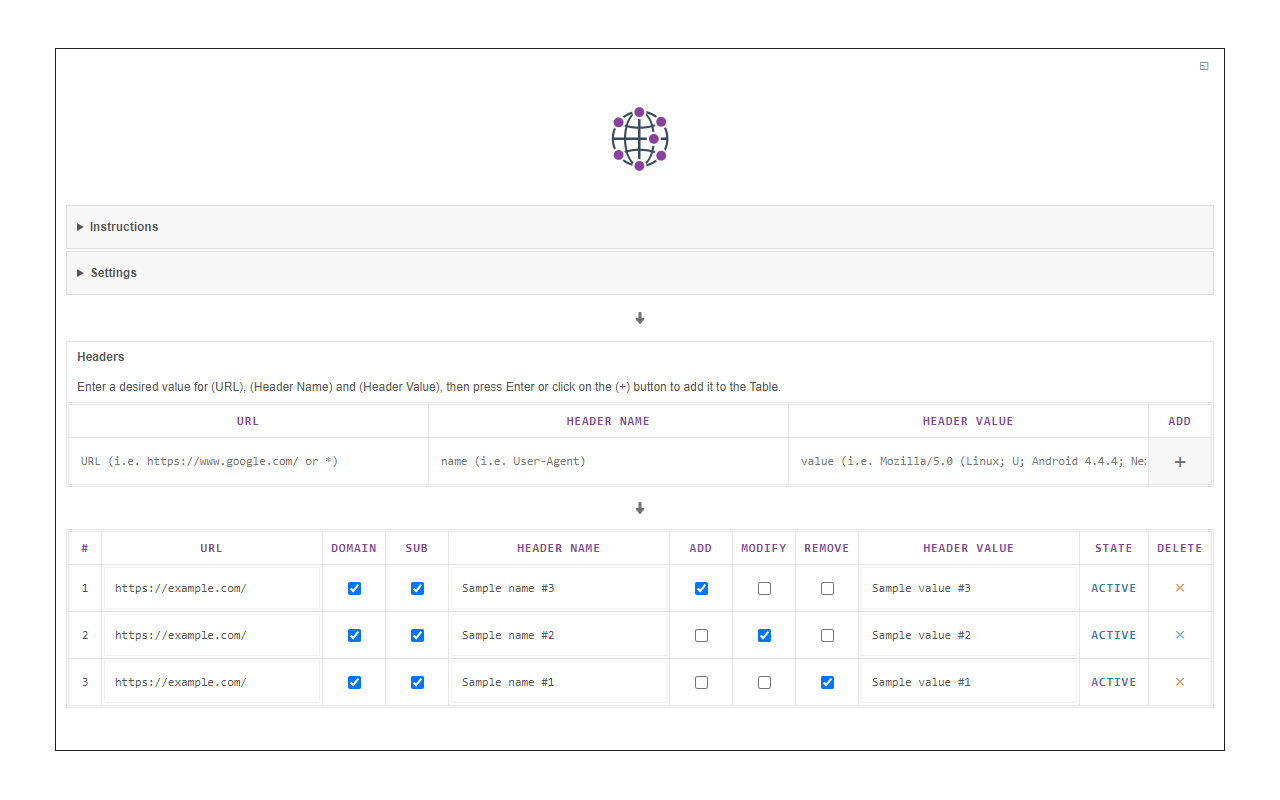The image size is (1280, 800).
Task: Disable ADD for "Sample name #3"
Action: click(x=700, y=588)
